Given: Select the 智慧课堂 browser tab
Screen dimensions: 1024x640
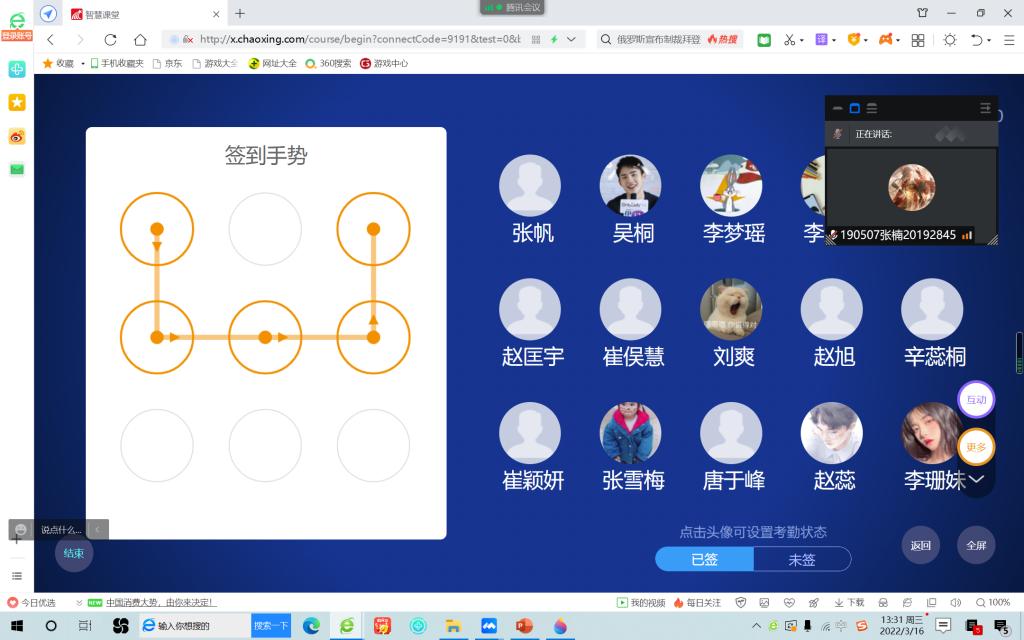Looking at the screenshot, I should tap(140, 14).
